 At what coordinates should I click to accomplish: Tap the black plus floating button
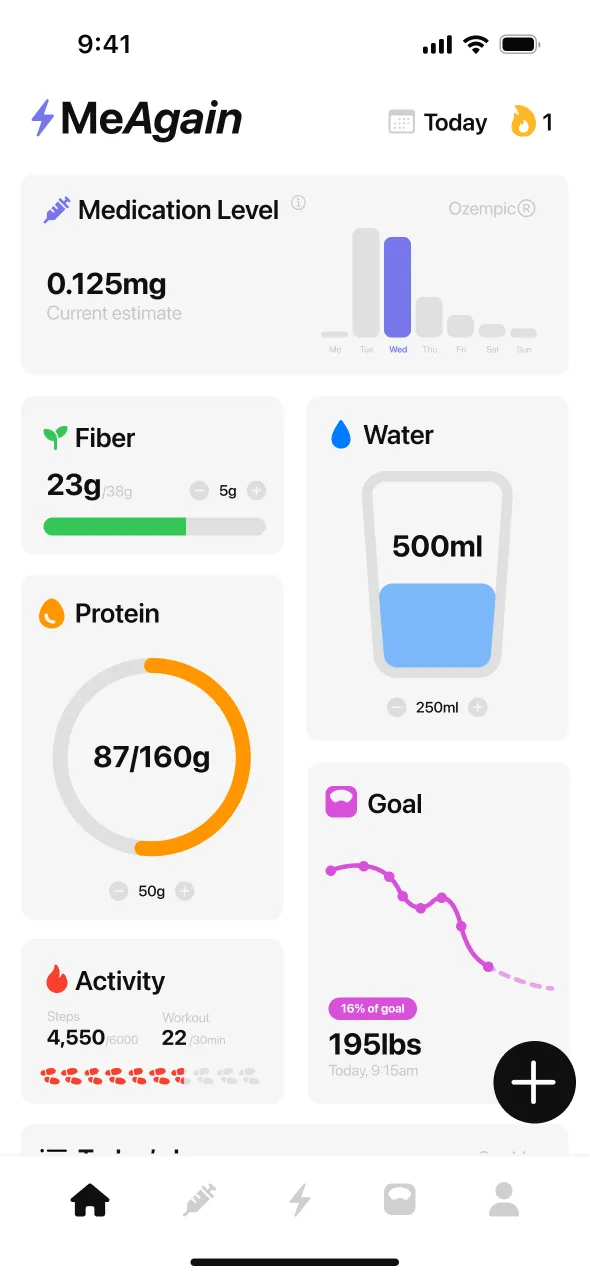pyautogui.click(x=534, y=1082)
